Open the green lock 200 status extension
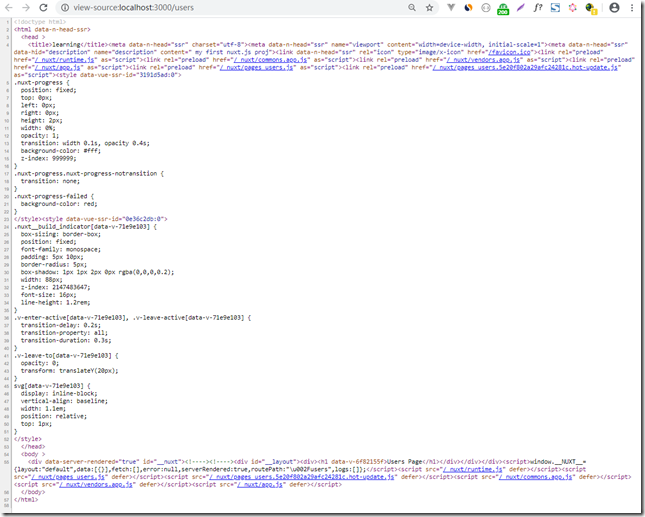 pos(503,8)
